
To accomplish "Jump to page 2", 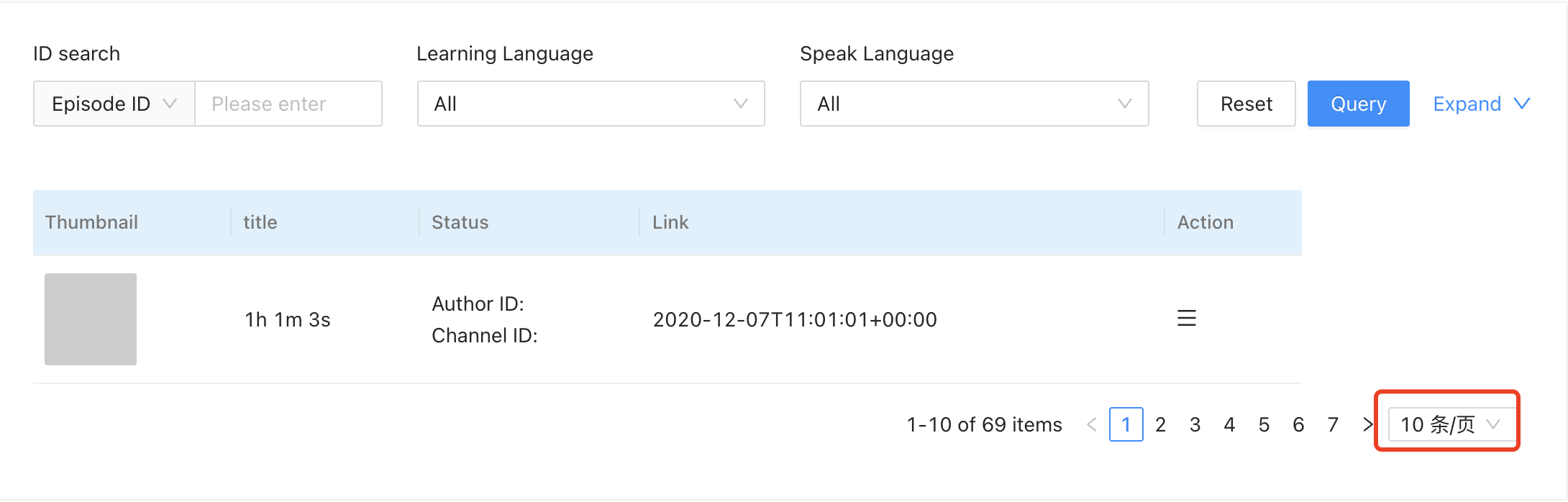I will click(1160, 424).
